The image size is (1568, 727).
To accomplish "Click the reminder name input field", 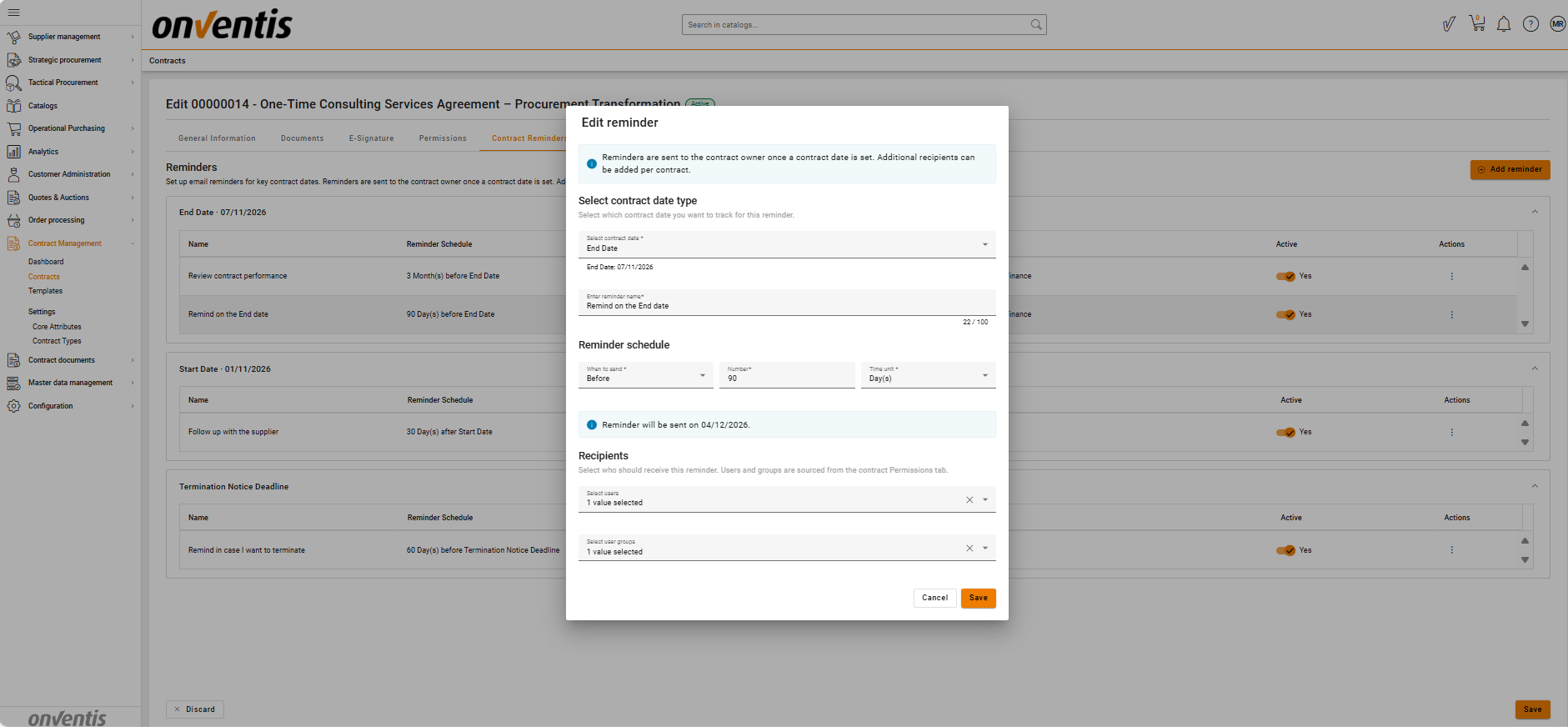I will (x=786, y=305).
